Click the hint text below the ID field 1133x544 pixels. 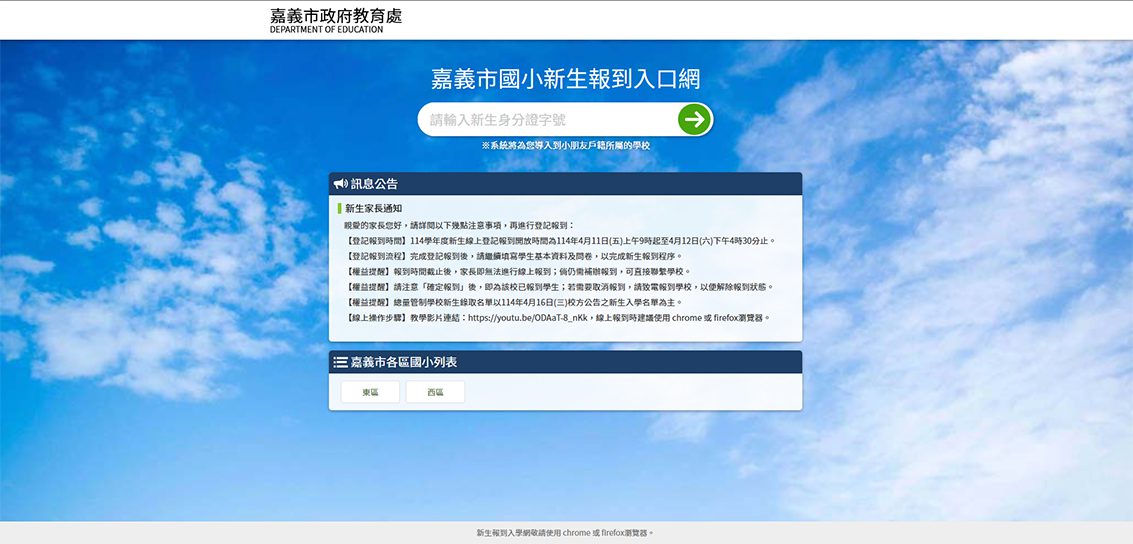click(x=565, y=146)
